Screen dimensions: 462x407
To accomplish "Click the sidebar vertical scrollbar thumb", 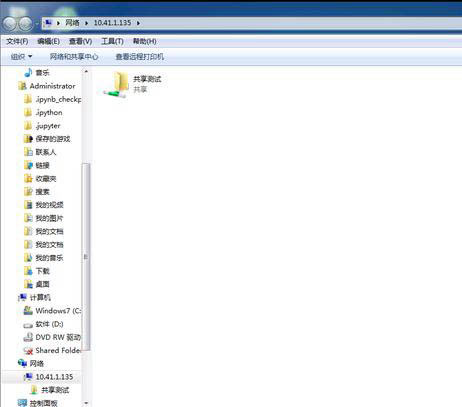I will tap(86, 257).
